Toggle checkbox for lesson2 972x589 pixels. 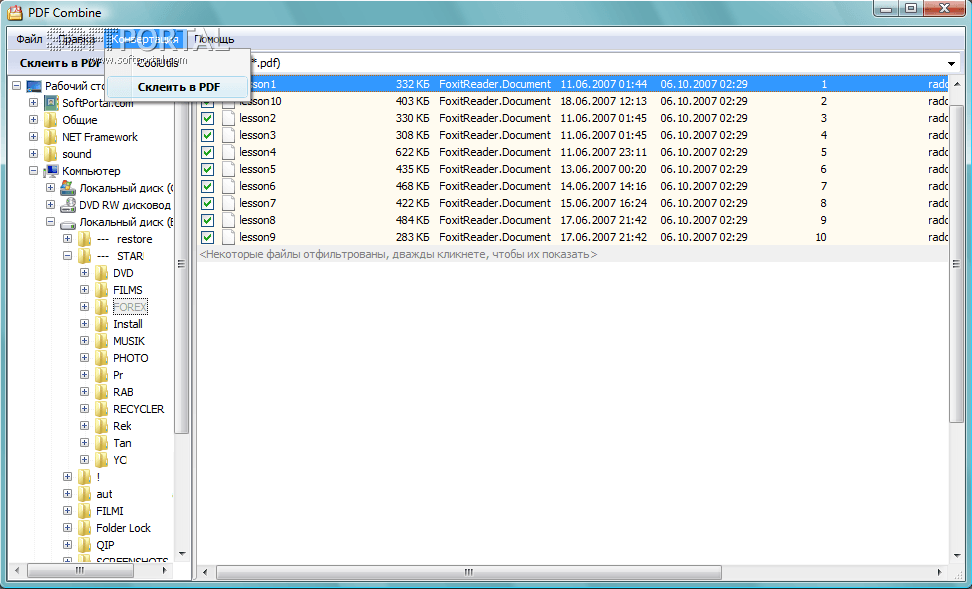pyautogui.click(x=208, y=118)
